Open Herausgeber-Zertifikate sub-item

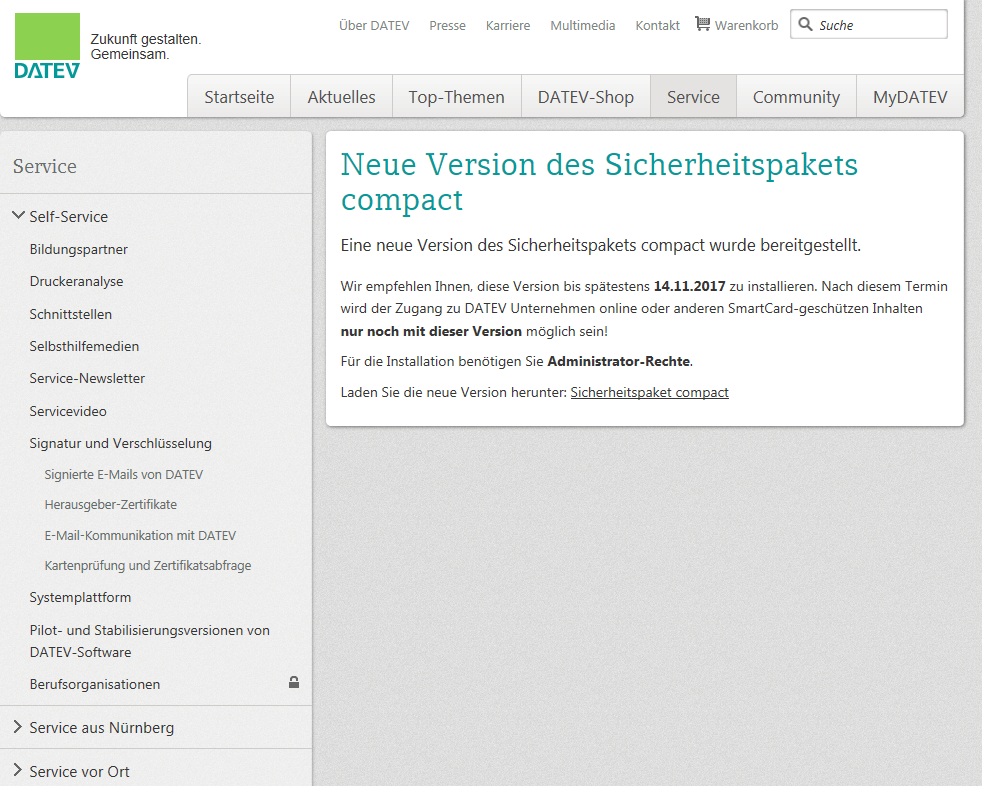[110, 505]
